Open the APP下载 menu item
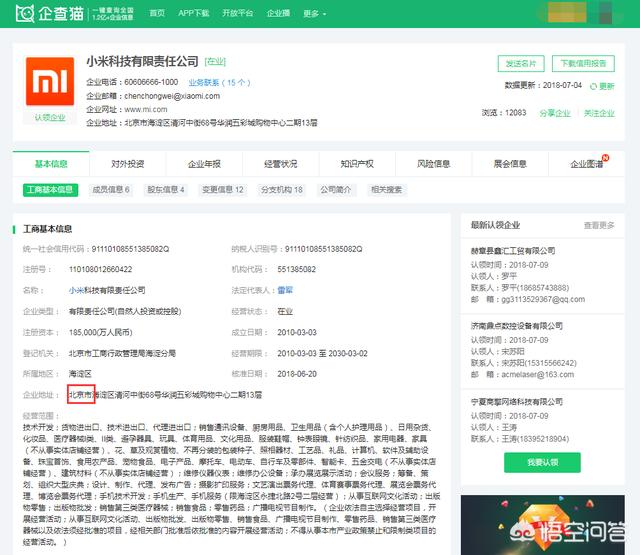Screen dimensions: 640x555 (x=193, y=13)
